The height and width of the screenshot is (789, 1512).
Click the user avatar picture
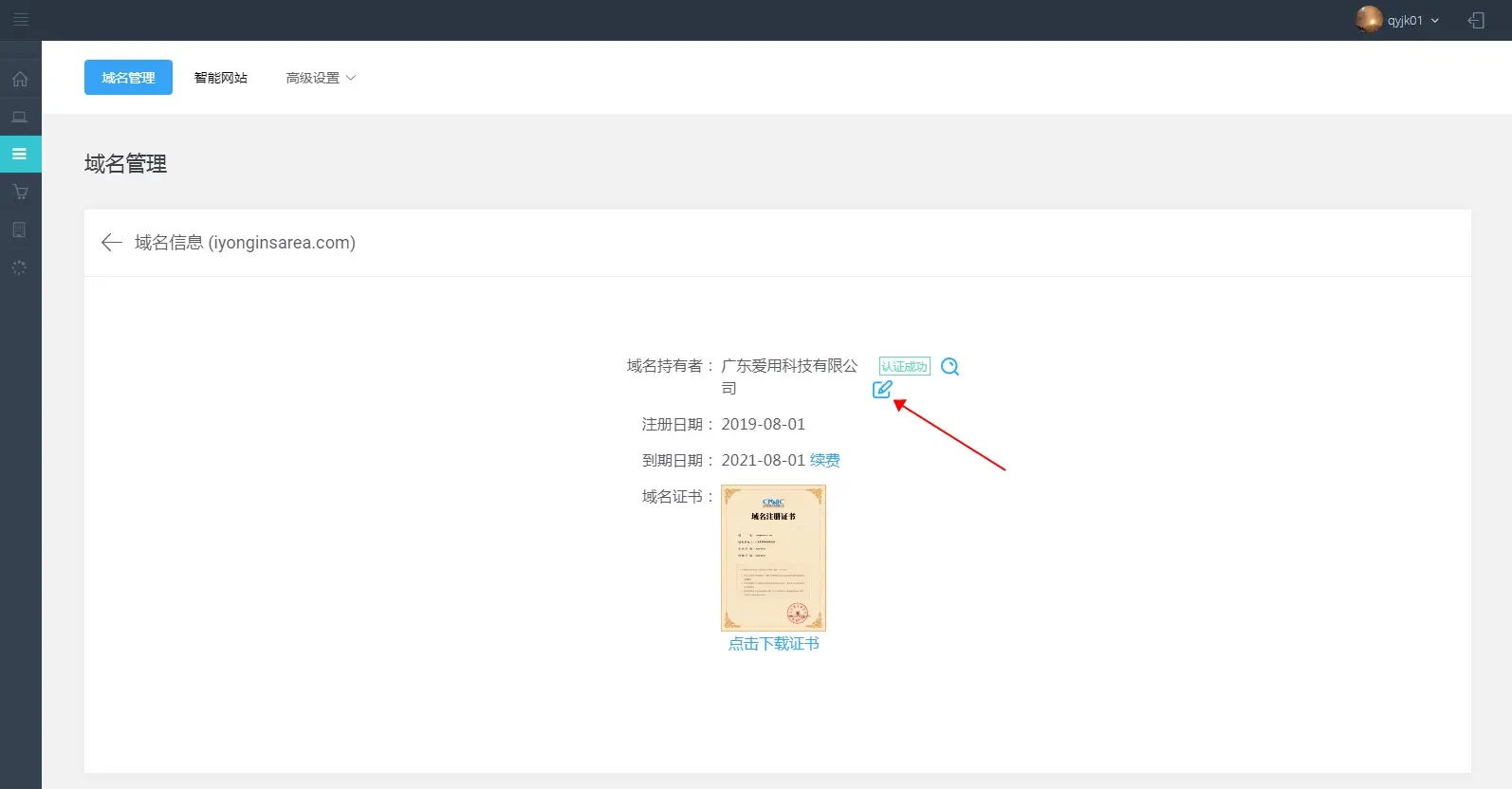(1369, 20)
